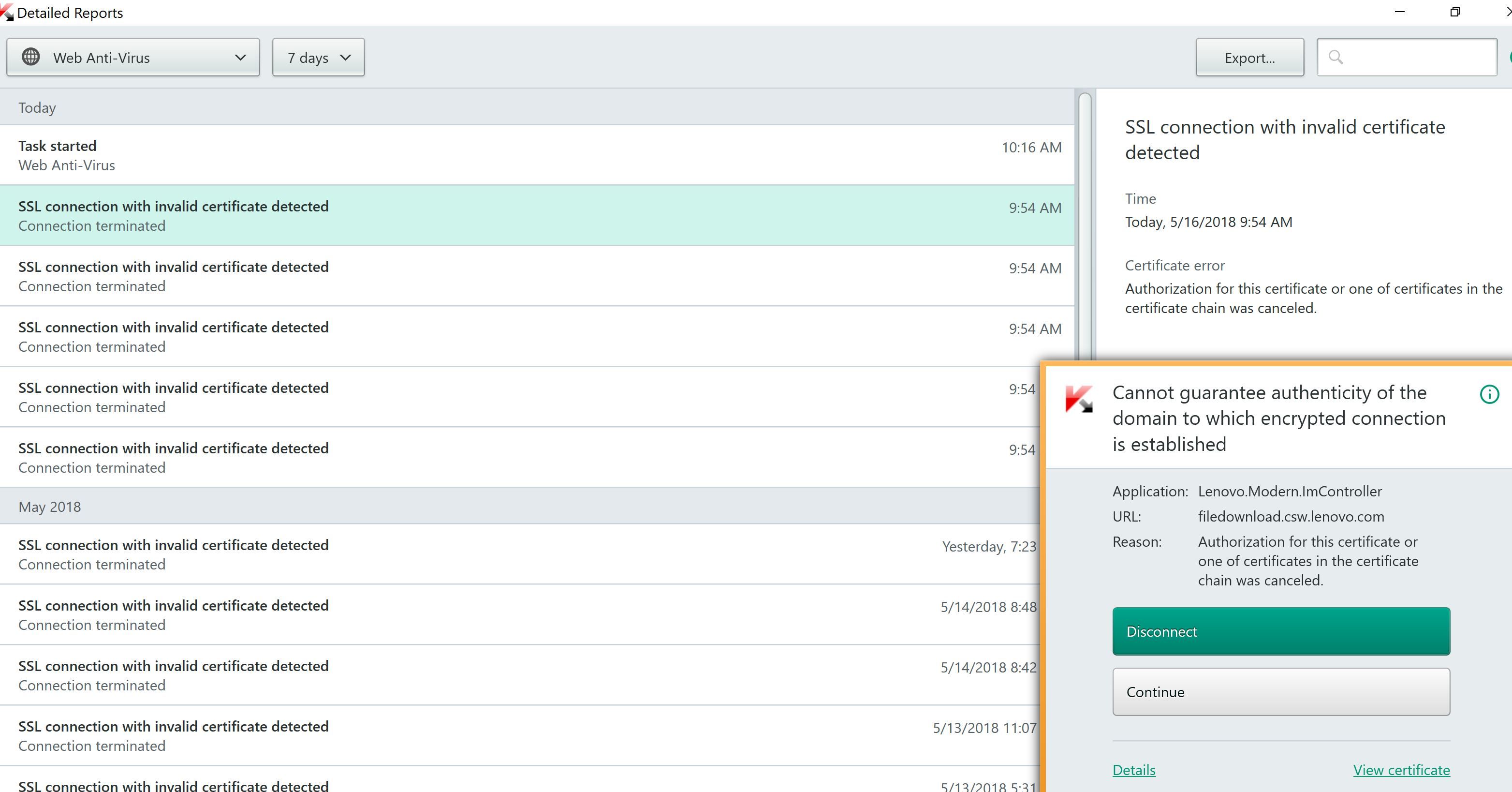The image size is (1512, 792).
Task: Open the Web Anti-Virus component dropdown
Action: pyautogui.click(x=132, y=57)
